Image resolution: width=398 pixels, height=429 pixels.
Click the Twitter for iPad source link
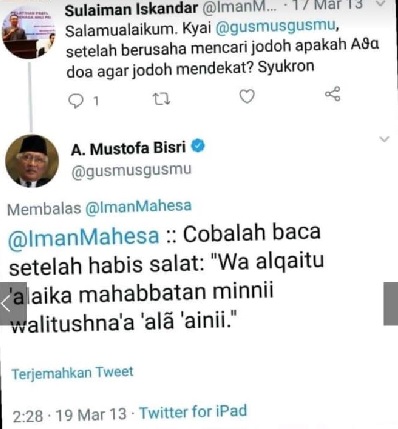pyautogui.click(x=193, y=412)
